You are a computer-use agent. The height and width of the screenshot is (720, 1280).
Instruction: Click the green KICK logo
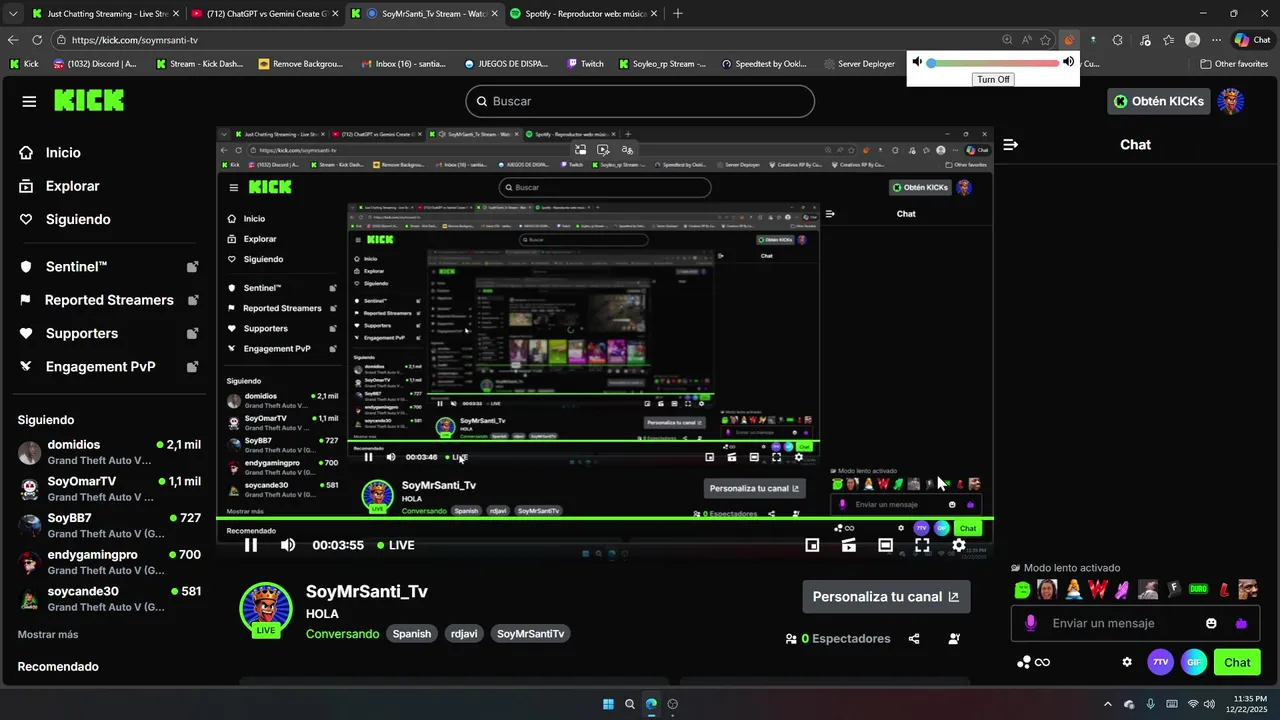(x=89, y=101)
